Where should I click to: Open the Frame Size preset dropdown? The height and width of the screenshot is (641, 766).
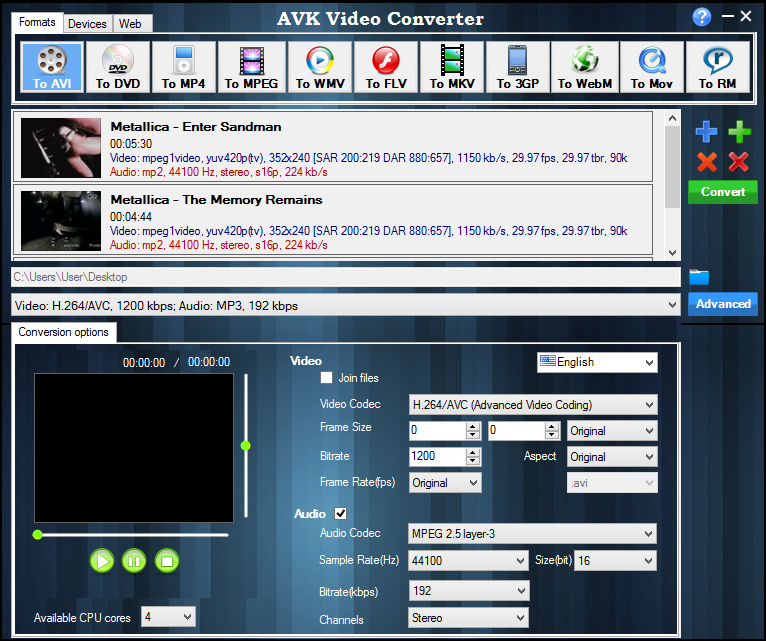tap(612, 431)
